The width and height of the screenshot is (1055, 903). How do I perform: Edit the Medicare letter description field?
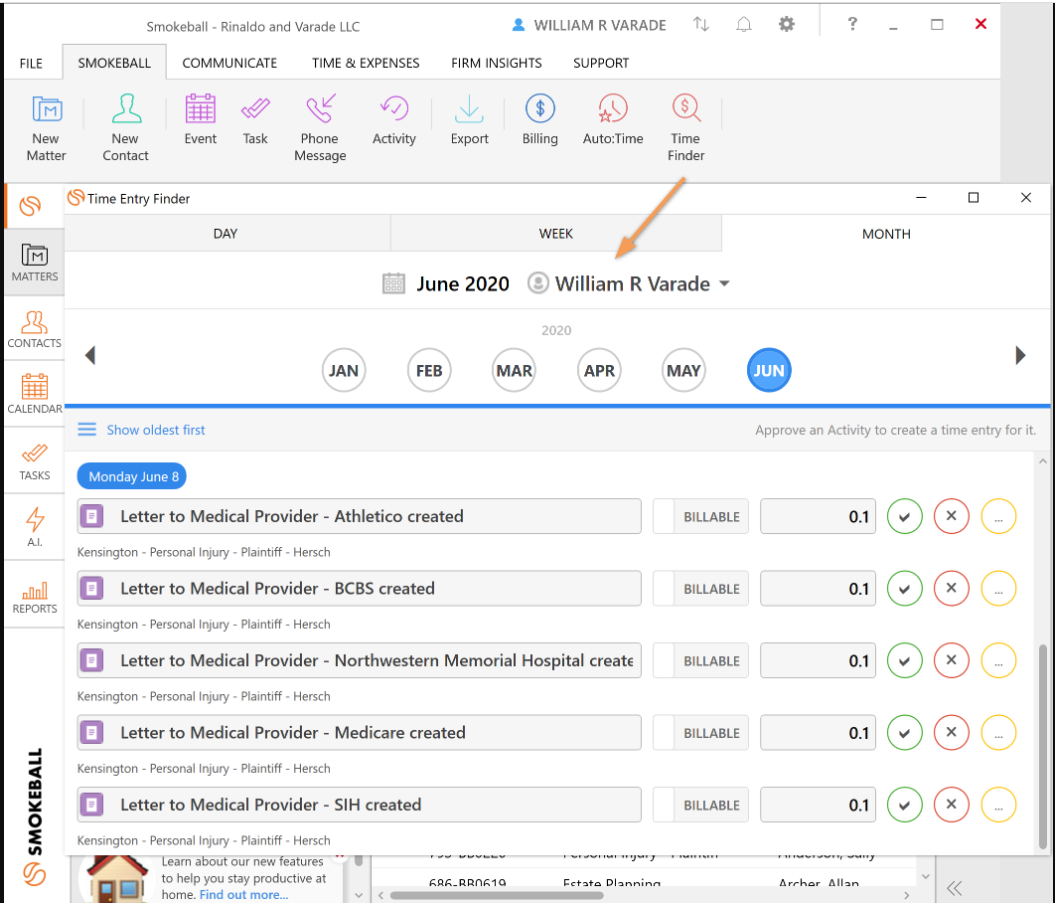point(359,733)
